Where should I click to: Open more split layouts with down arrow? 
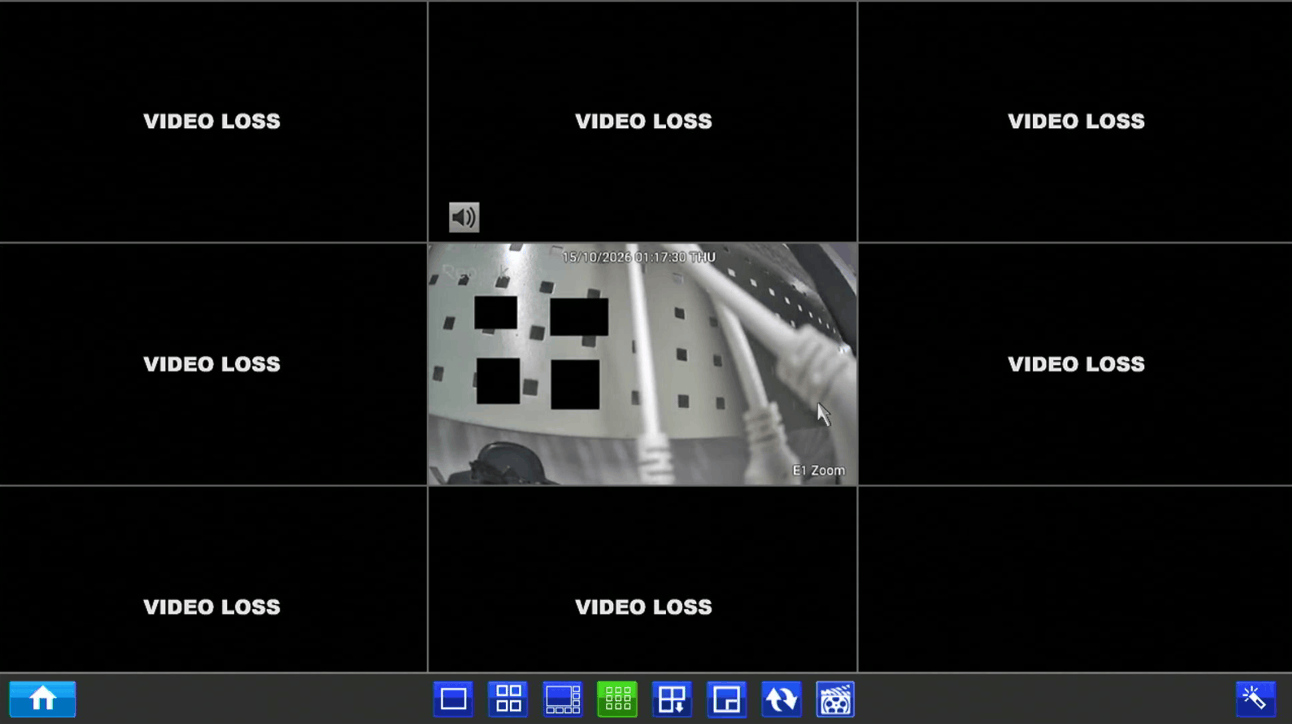672,699
